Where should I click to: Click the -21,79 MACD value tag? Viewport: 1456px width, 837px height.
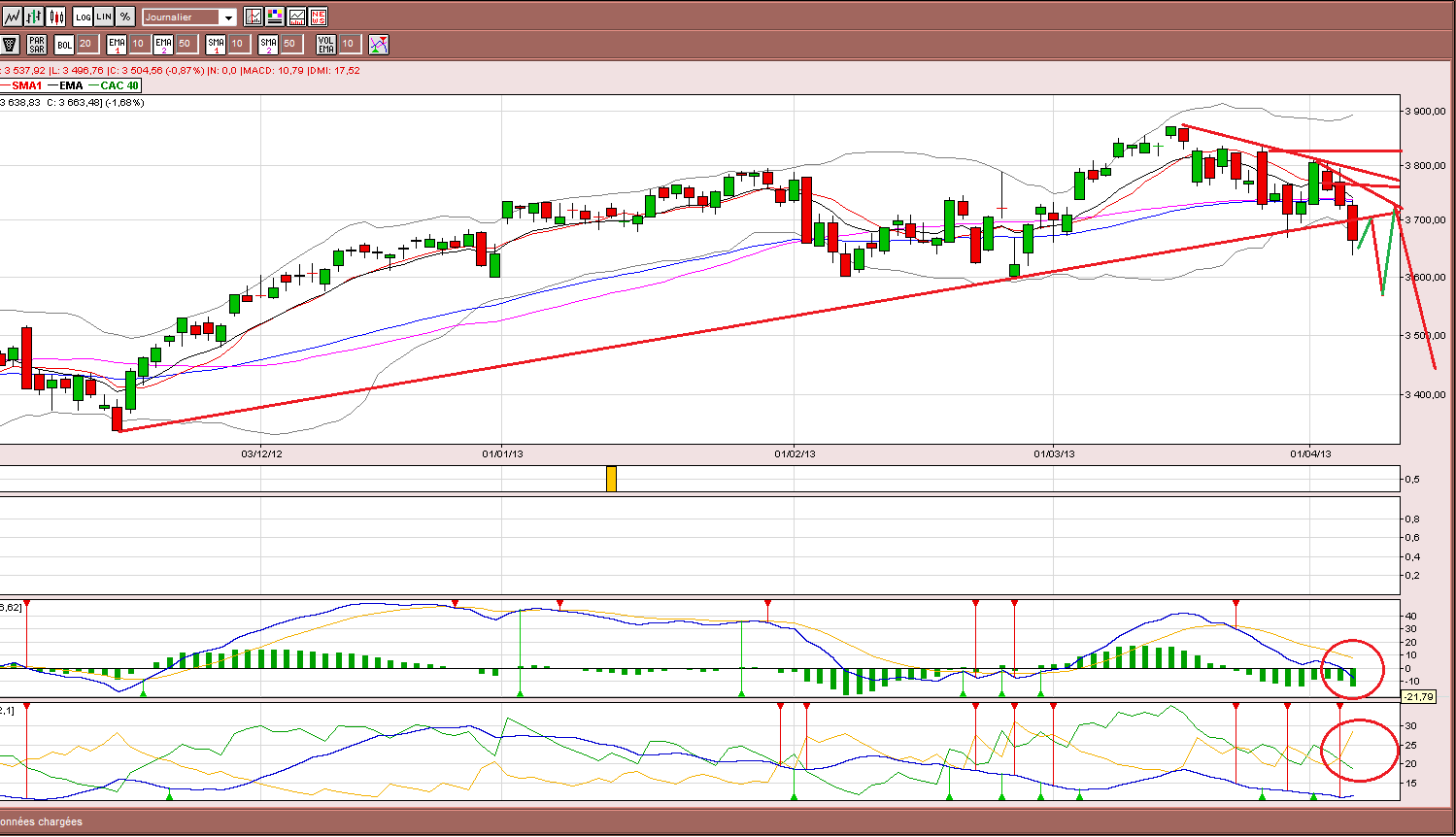coord(1418,696)
